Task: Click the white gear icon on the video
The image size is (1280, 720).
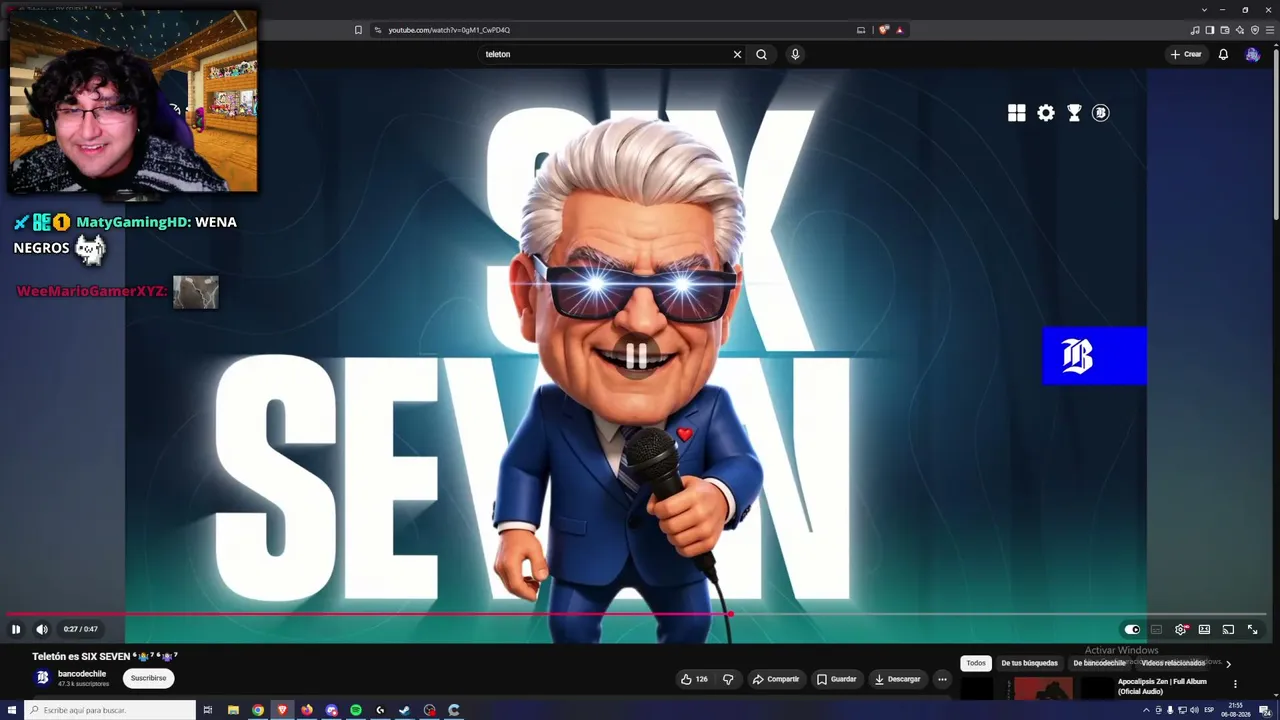Action: click(x=1045, y=113)
